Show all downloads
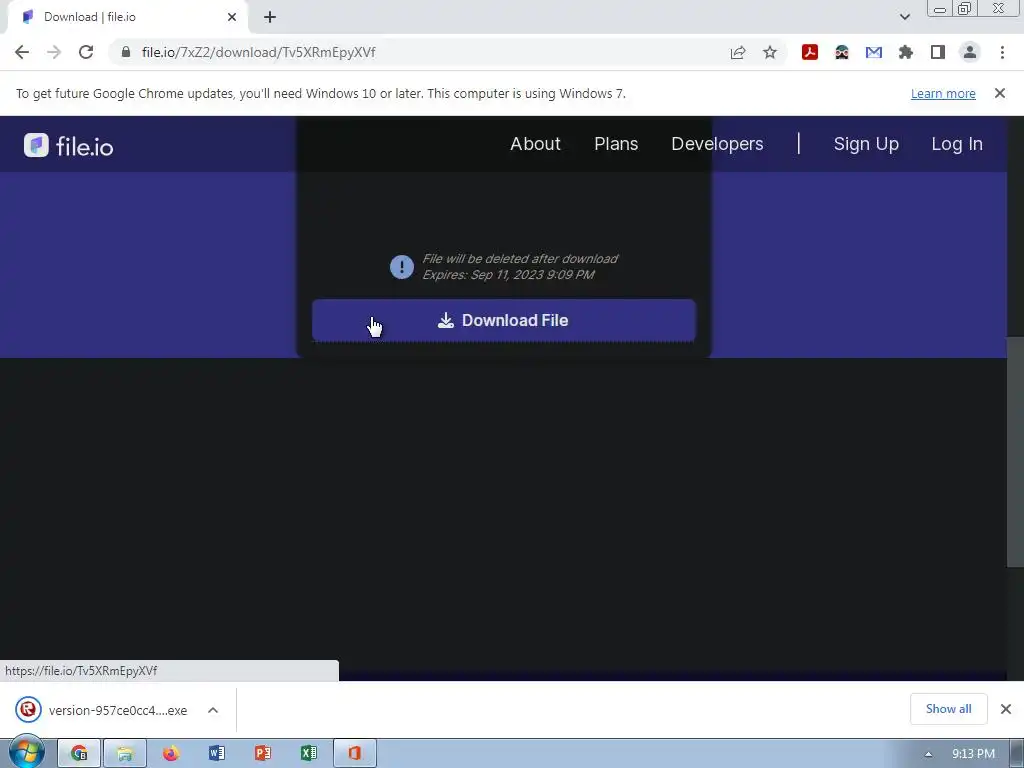This screenshot has width=1024, height=768. tap(948, 709)
